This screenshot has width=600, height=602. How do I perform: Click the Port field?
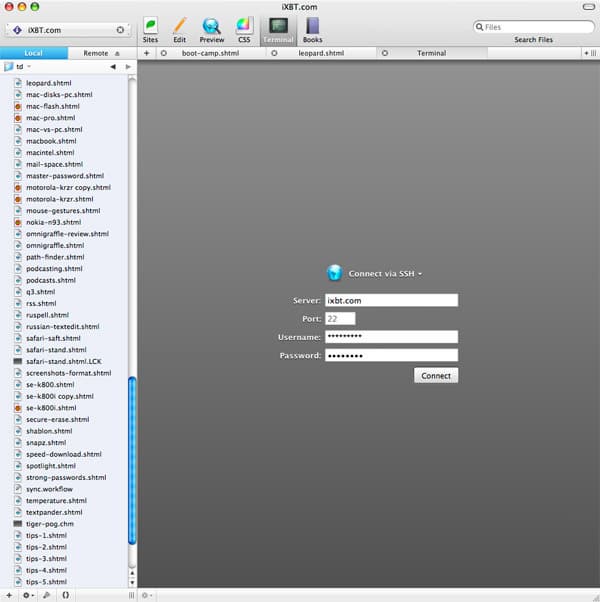pyautogui.click(x=340, y=319)
